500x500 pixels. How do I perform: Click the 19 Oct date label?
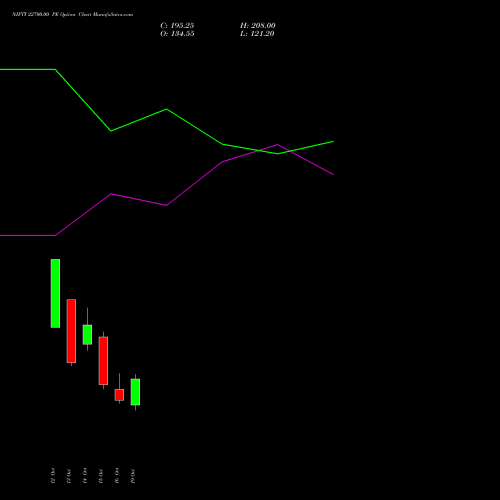coord(133,476)
